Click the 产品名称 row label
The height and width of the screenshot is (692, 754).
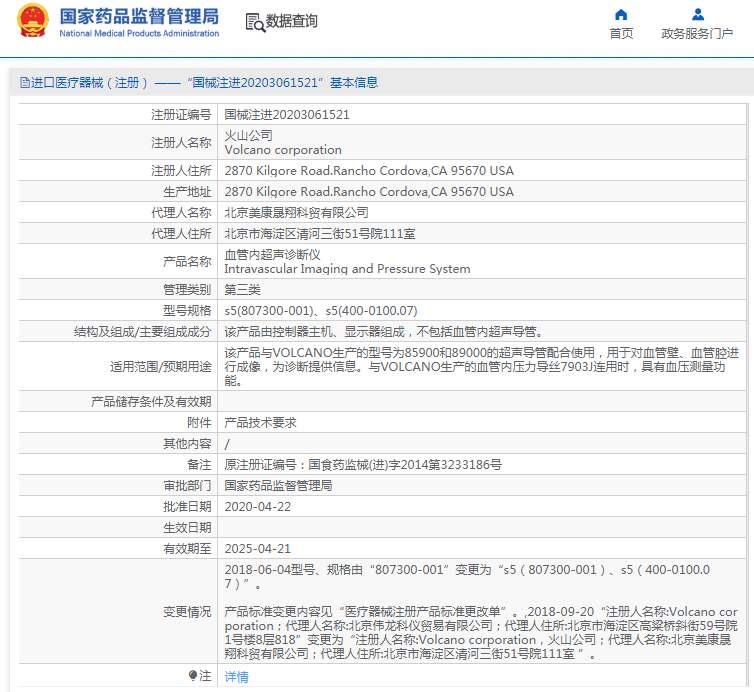tap(187, 262)
